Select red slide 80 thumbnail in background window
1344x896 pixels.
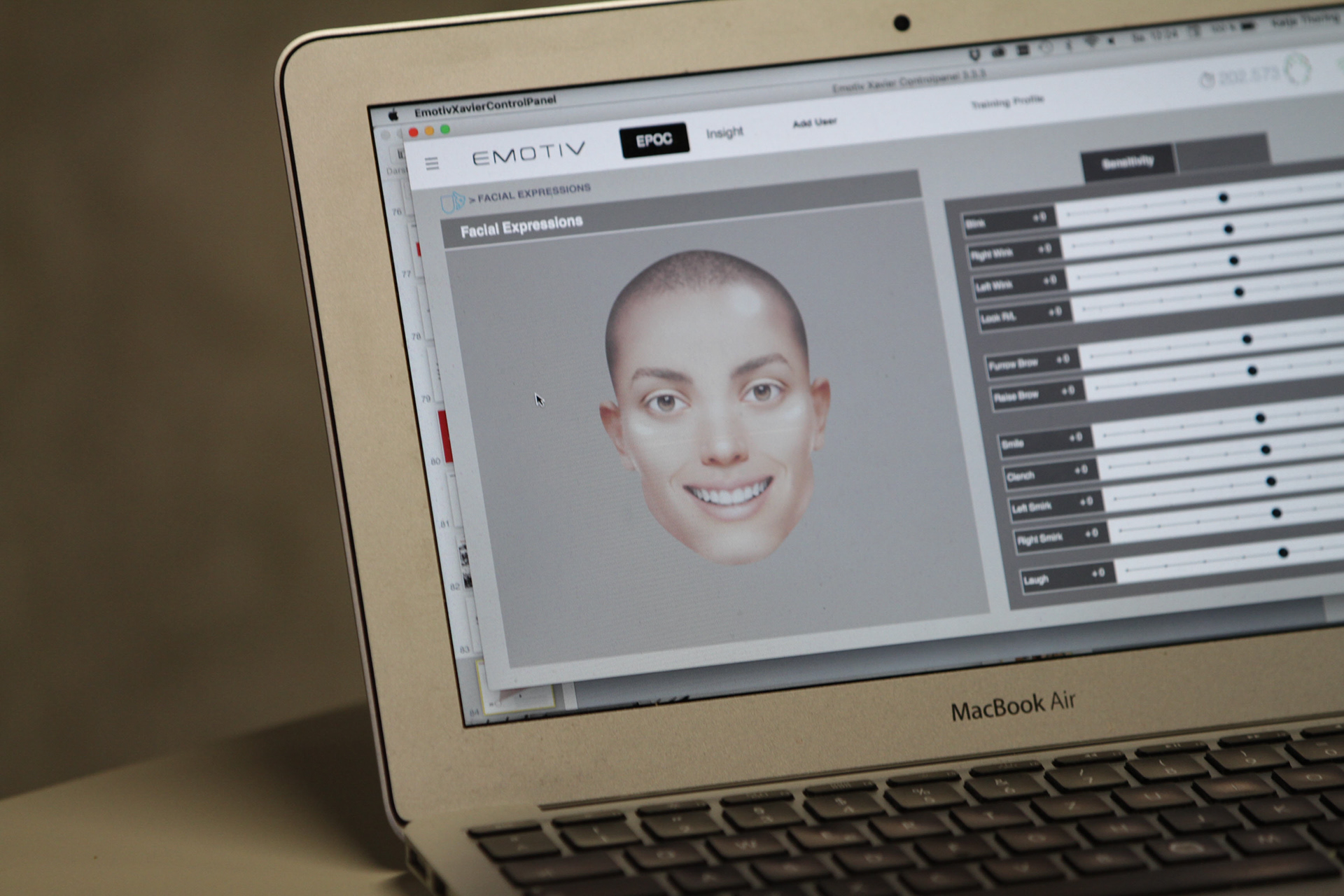(x=445, y=437)
